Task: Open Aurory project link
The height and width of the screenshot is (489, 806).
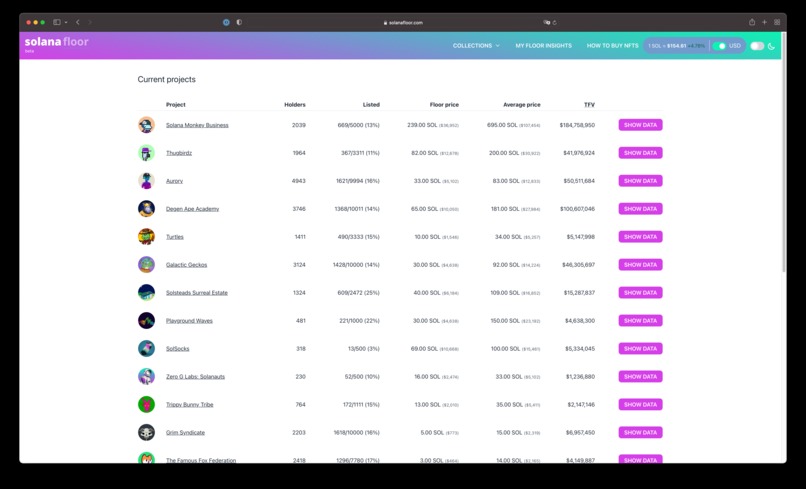Action: [174, 181]
